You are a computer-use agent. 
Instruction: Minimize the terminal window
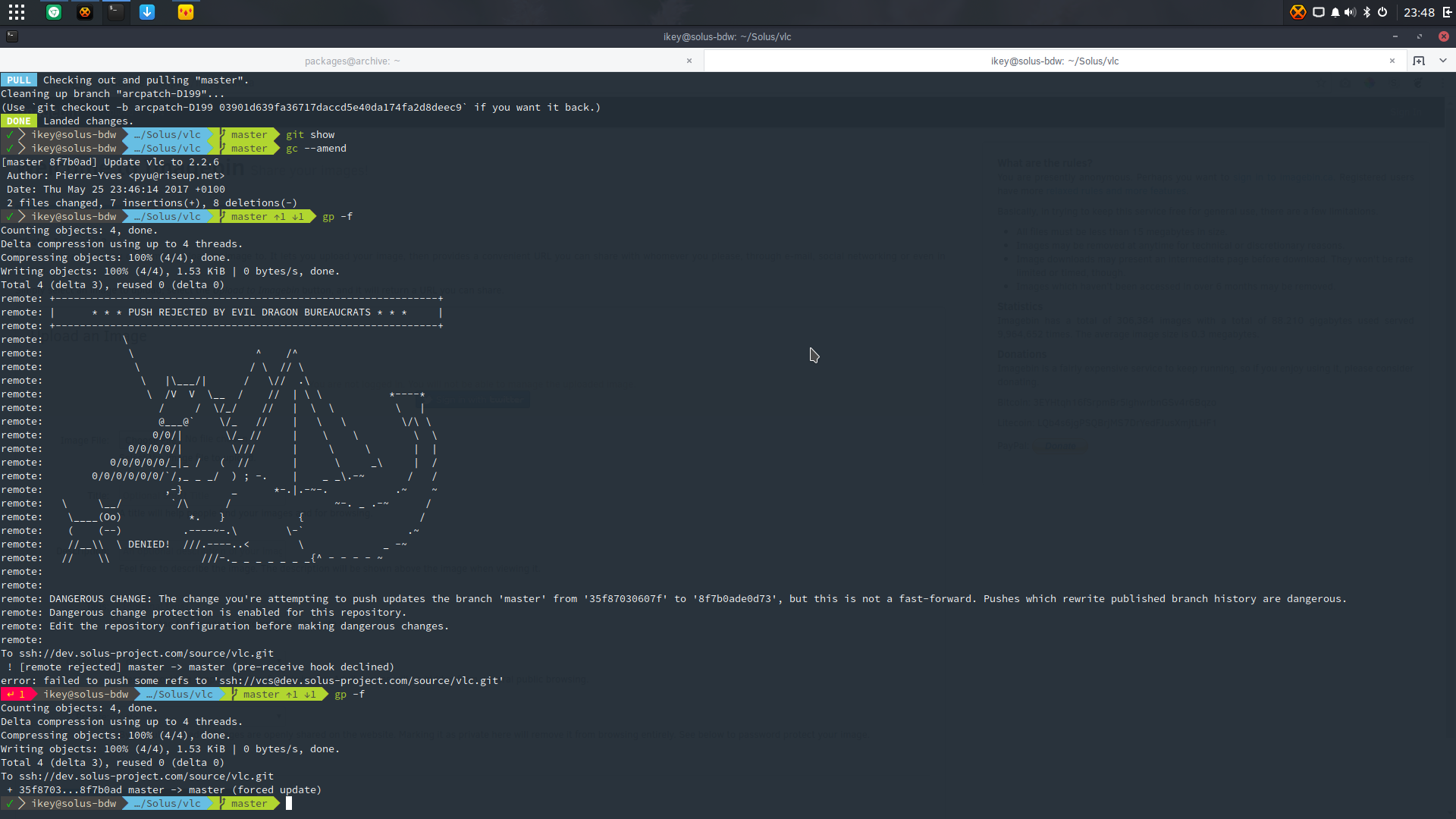tap(1395, 36)
